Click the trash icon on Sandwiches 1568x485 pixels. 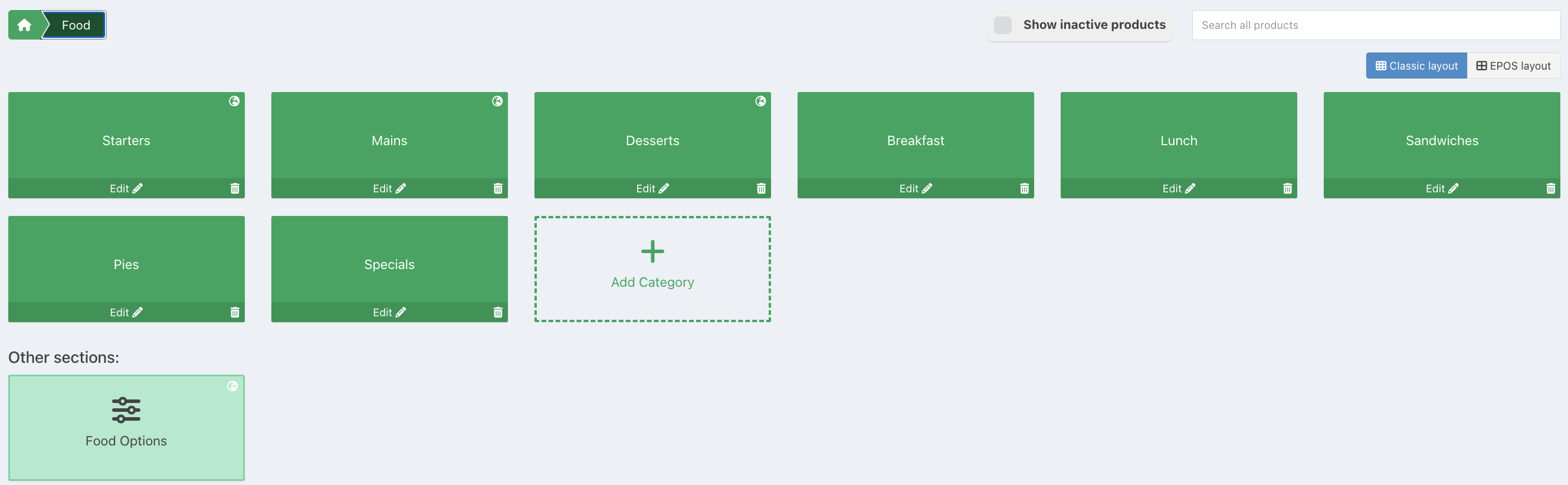click(1551, 189)
